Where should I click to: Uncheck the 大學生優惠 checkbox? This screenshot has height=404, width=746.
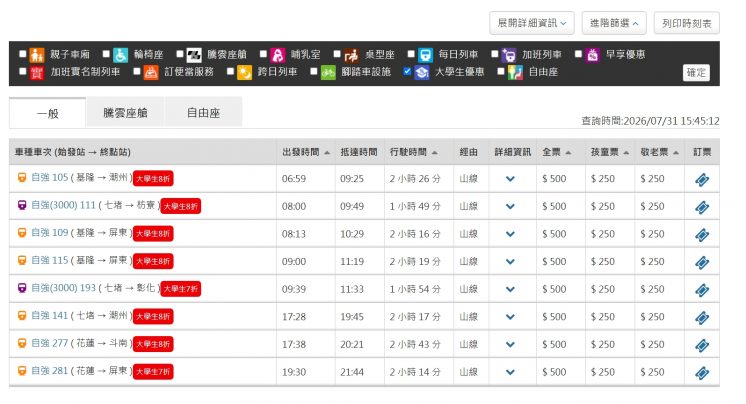coord(407,71)
